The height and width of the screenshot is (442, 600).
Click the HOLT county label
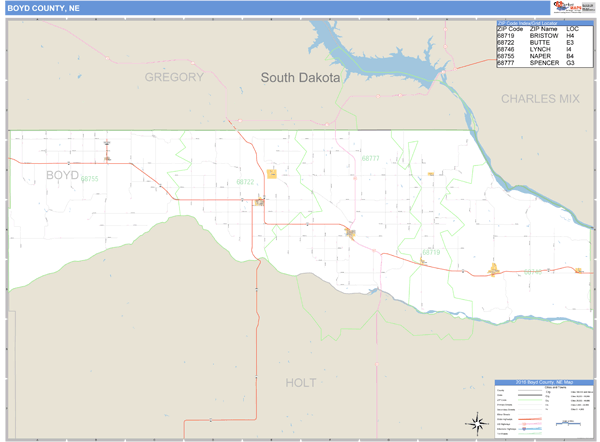(x=300, y=383)
